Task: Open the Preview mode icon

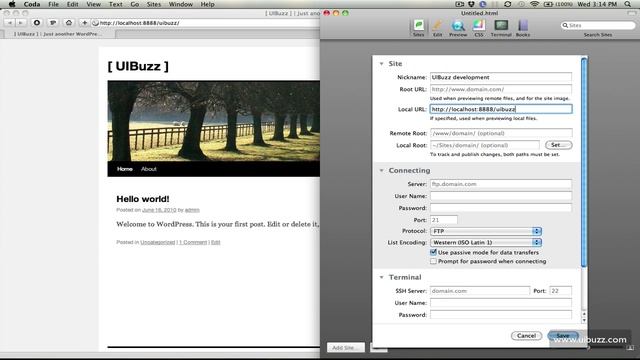Action: [458, 28]
